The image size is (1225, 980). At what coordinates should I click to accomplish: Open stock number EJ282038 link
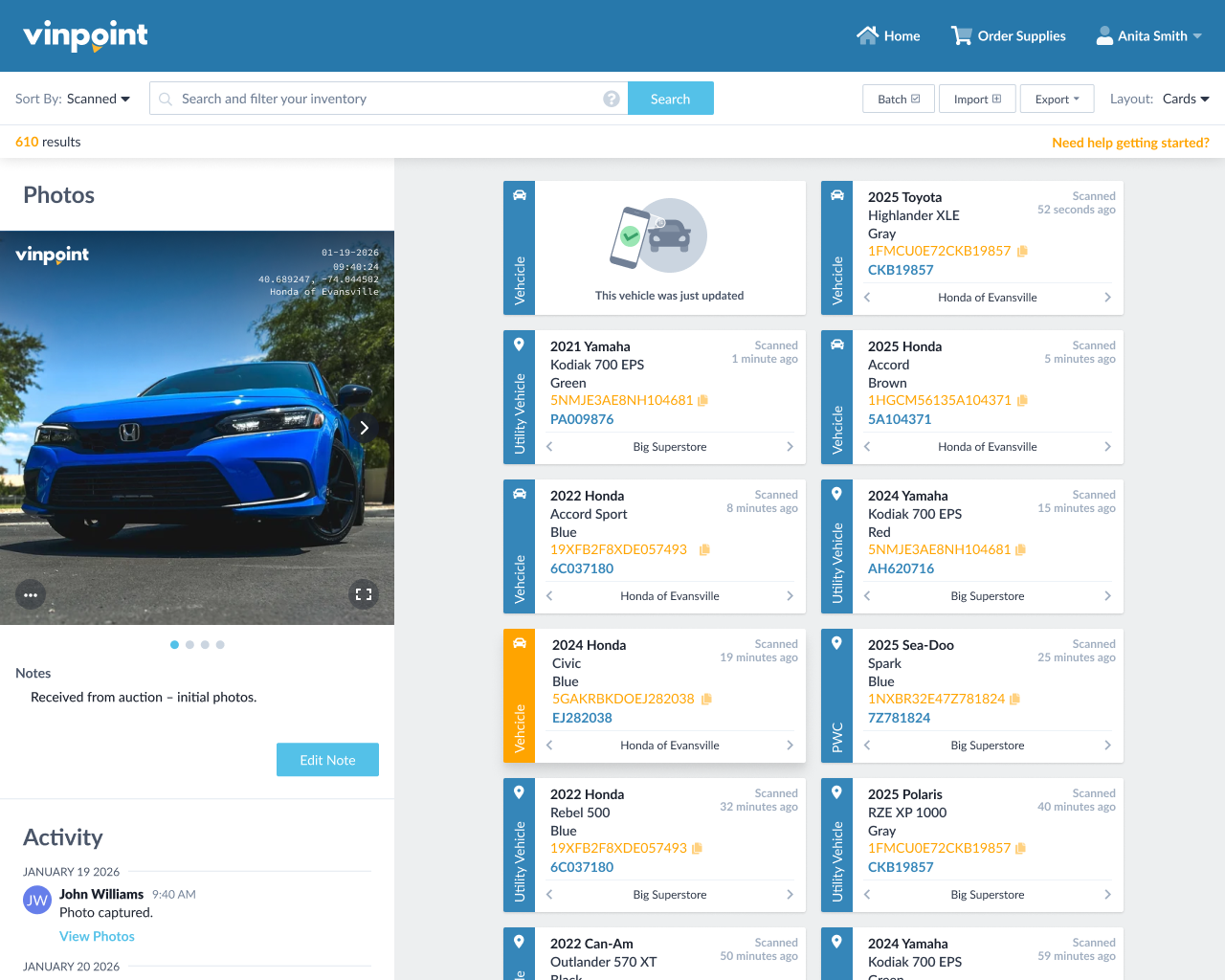coord(582,718)
